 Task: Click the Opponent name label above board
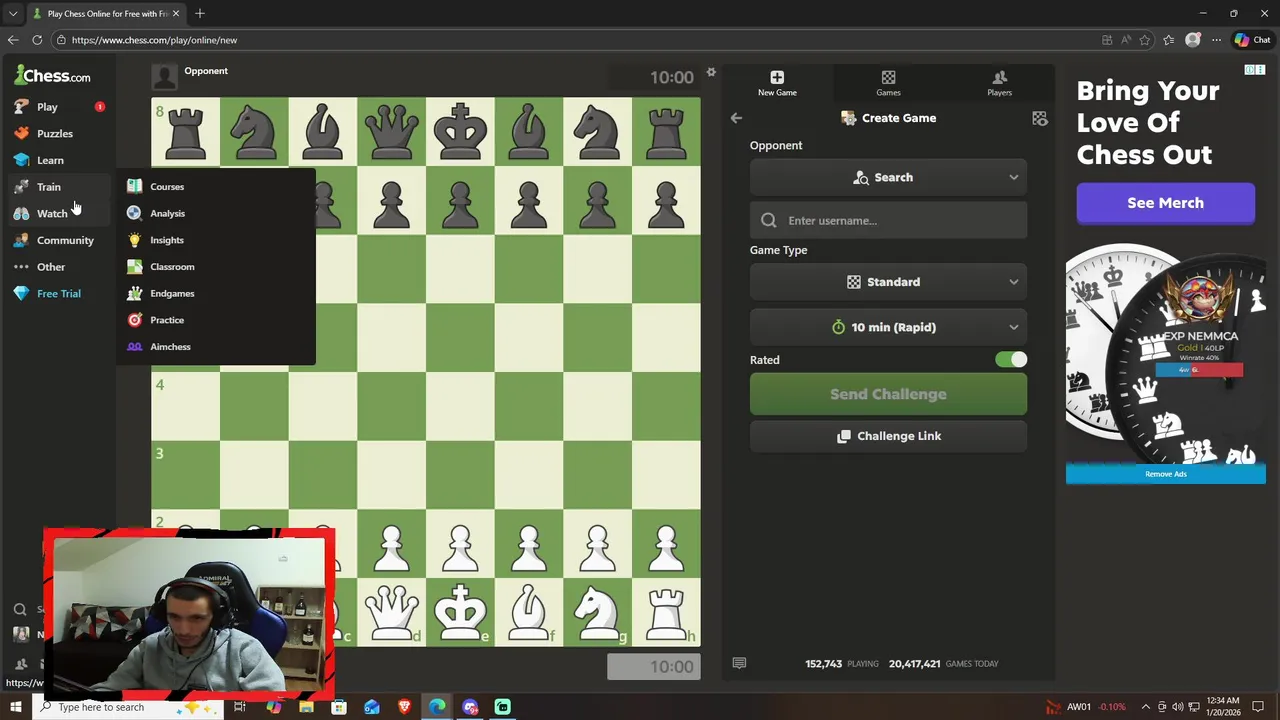206,71
